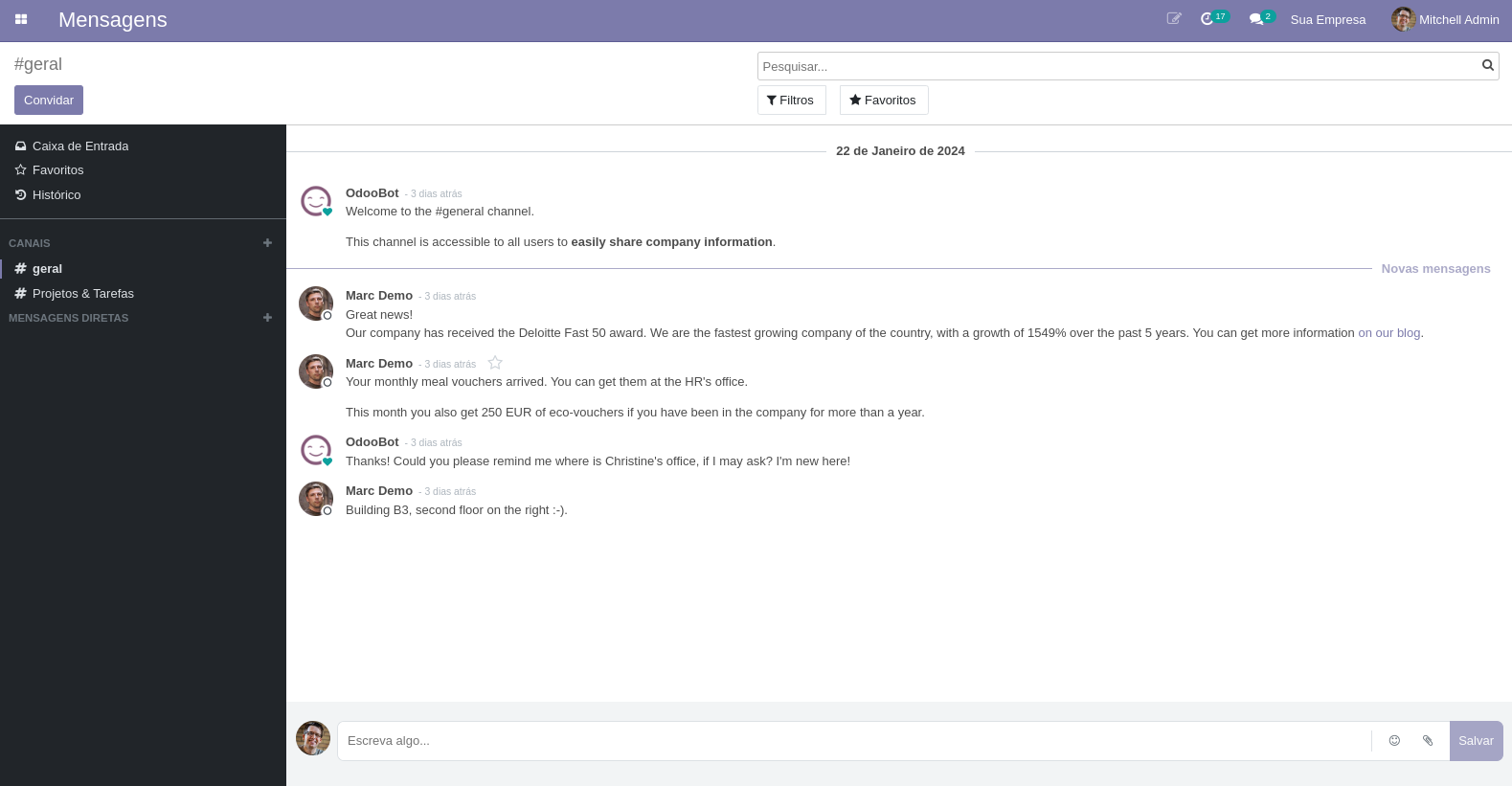Click the '22 de Janeiro de 2024' date separator
Screen dimensions: 1512x786
tap(900, 151)
